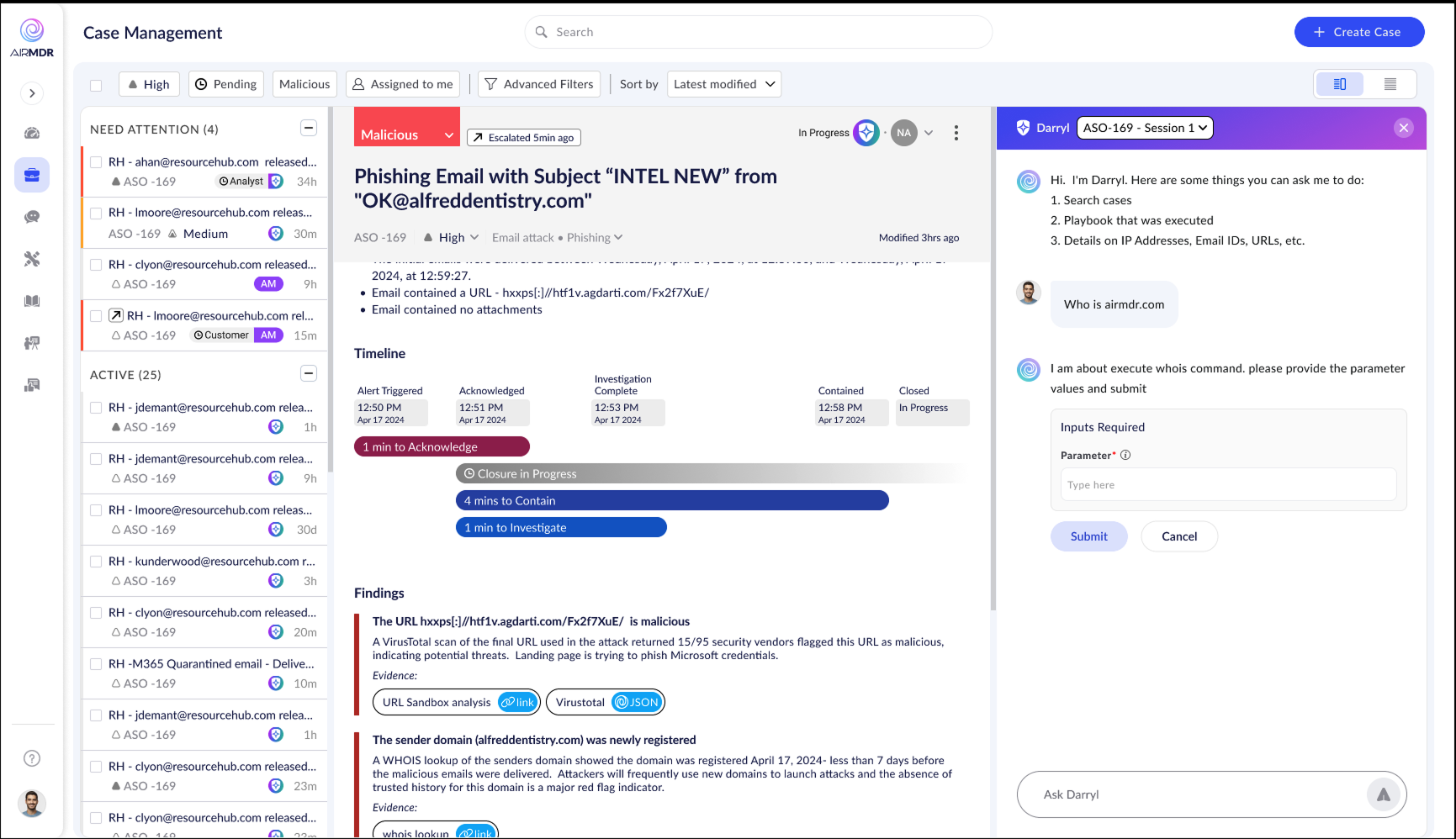Open the Latest modified sort dropdown
The width and height of the screenshot is (1456, 839).
[x=723, y=84]
